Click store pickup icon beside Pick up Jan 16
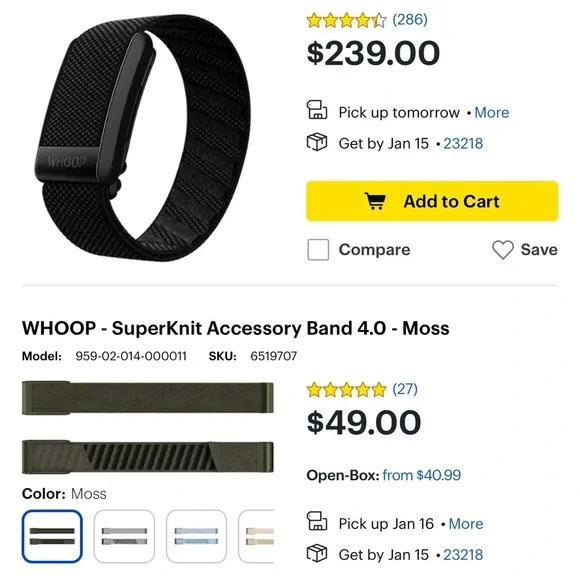The width and height of the screenshot is (580, 580). (x=317, y=521)
